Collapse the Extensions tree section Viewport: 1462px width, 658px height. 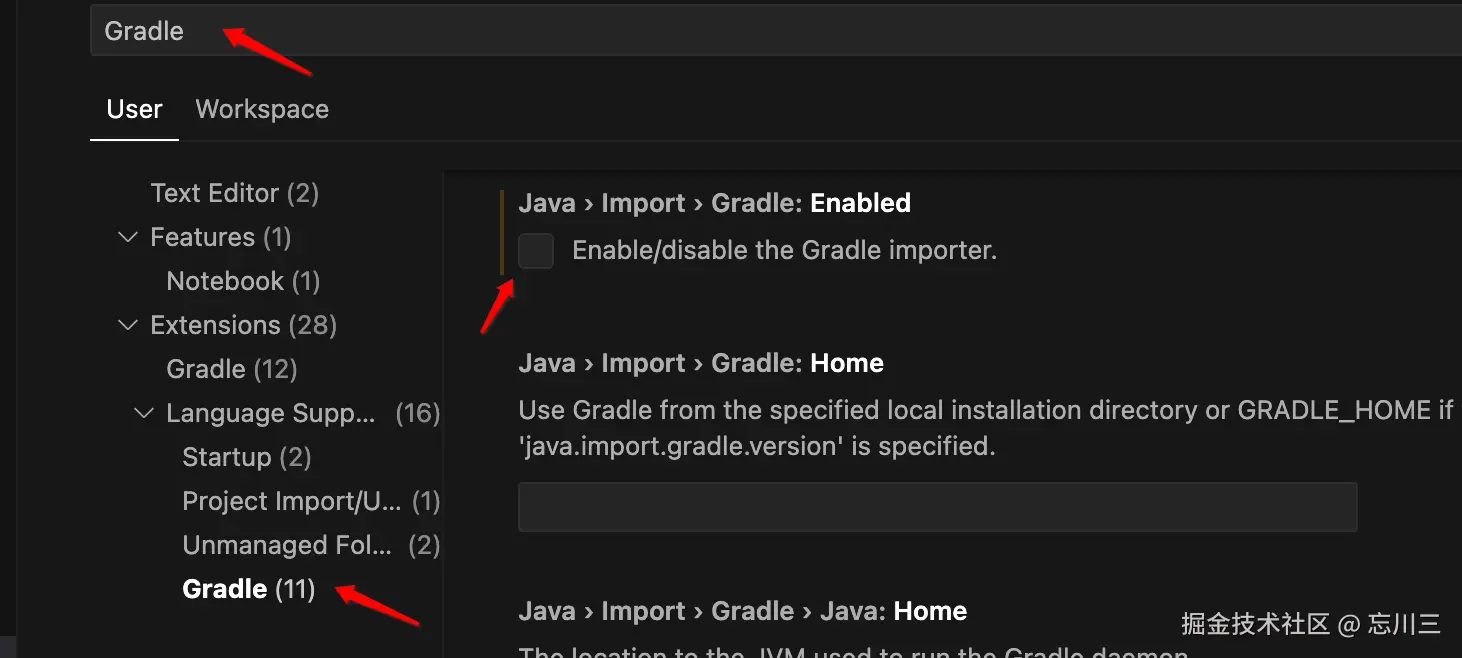[x=128, y=325]
